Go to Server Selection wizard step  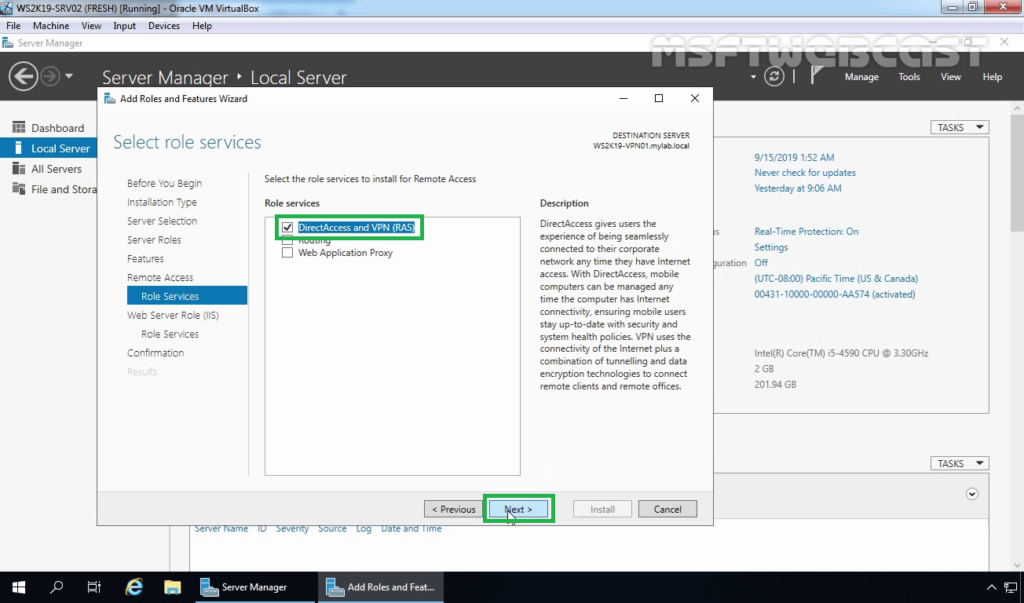coord(162,221)
